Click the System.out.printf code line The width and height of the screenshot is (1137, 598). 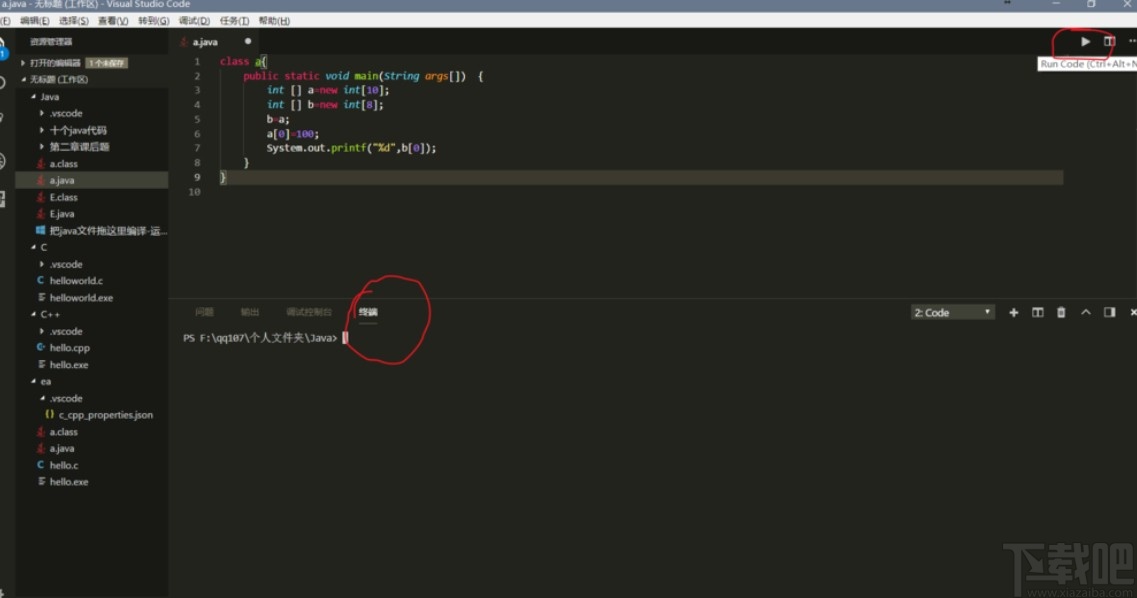pyautogui.click(x=351, y=148)
